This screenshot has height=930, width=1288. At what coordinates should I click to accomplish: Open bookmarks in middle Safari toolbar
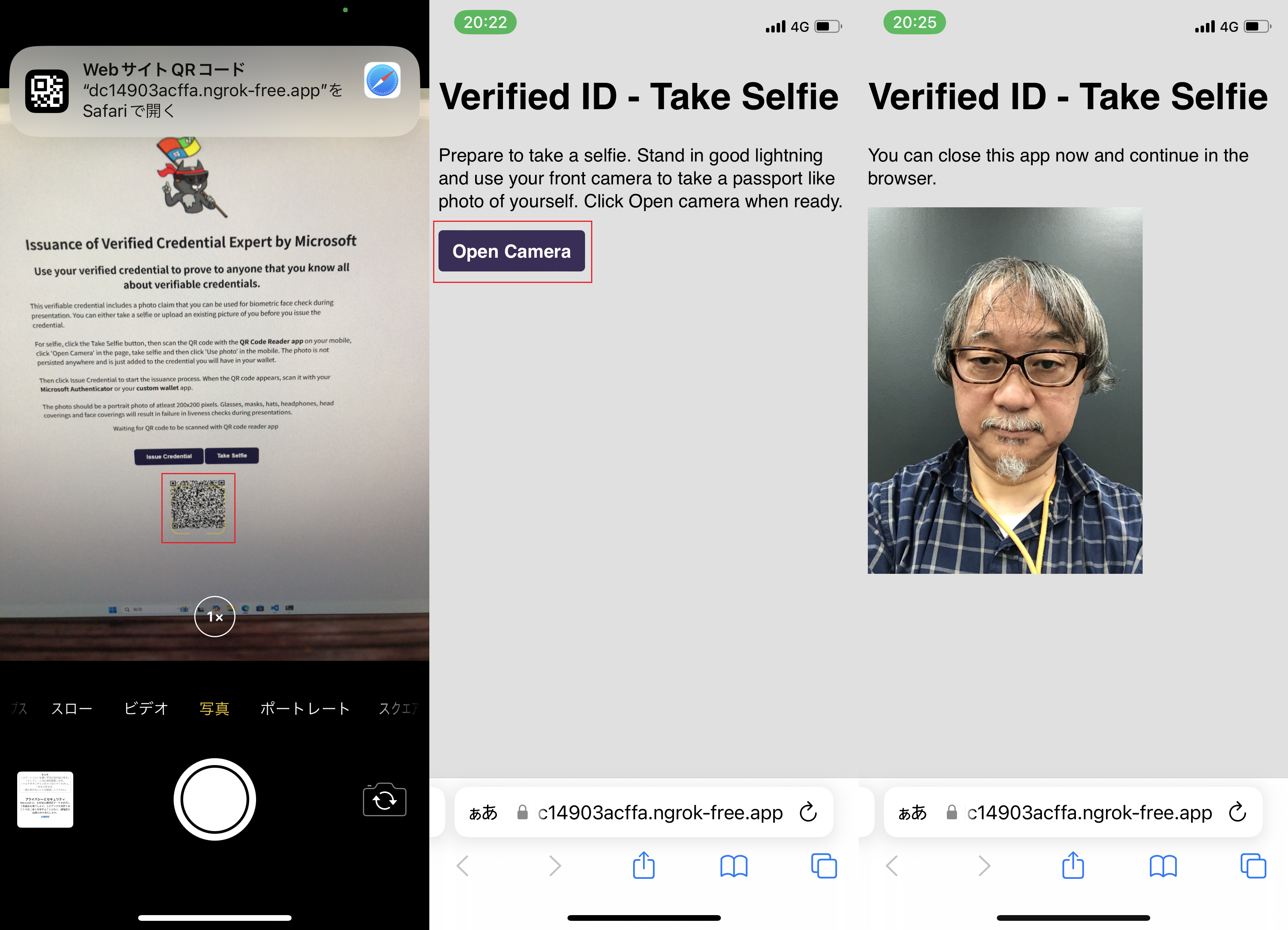(733, 866)
